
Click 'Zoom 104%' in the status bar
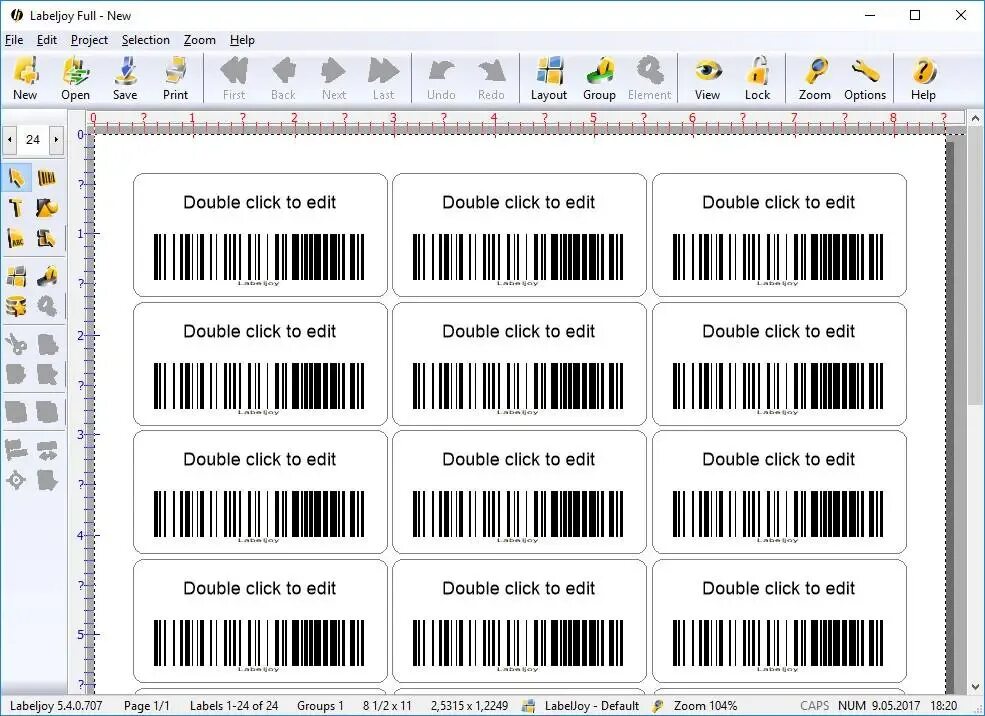point(705,705)
